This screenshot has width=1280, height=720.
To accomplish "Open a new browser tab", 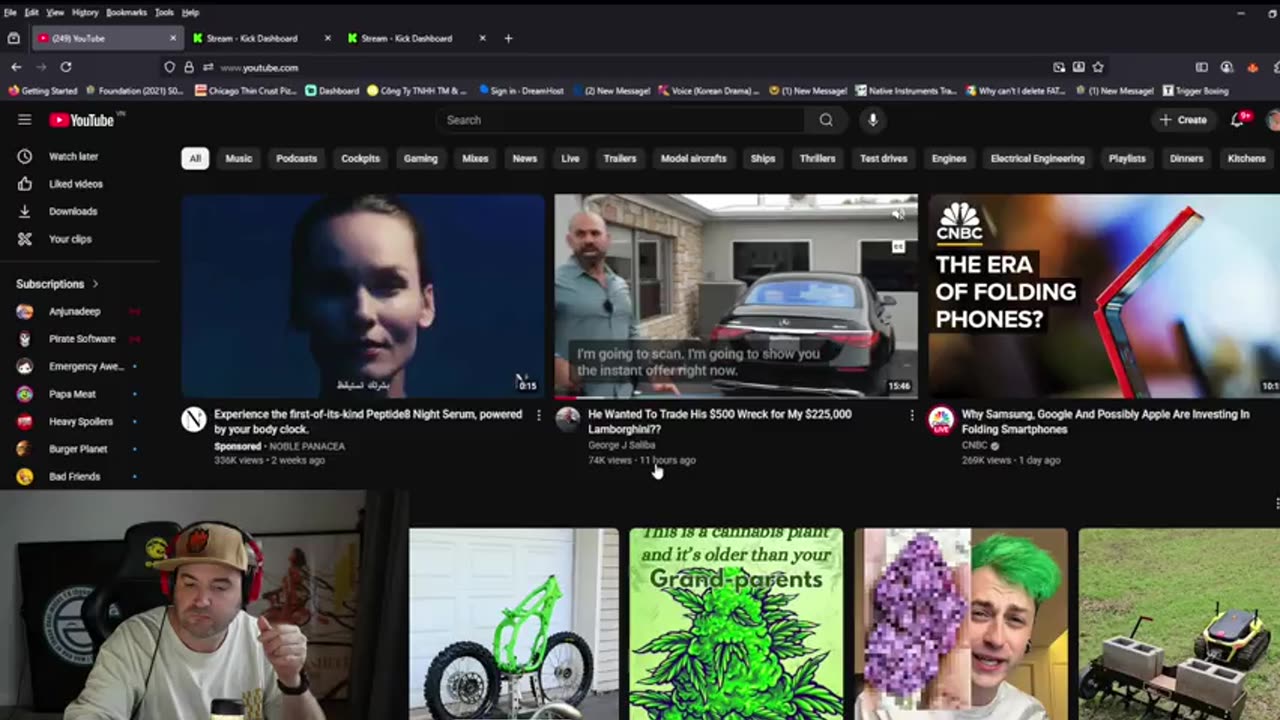I will point(508,38).
